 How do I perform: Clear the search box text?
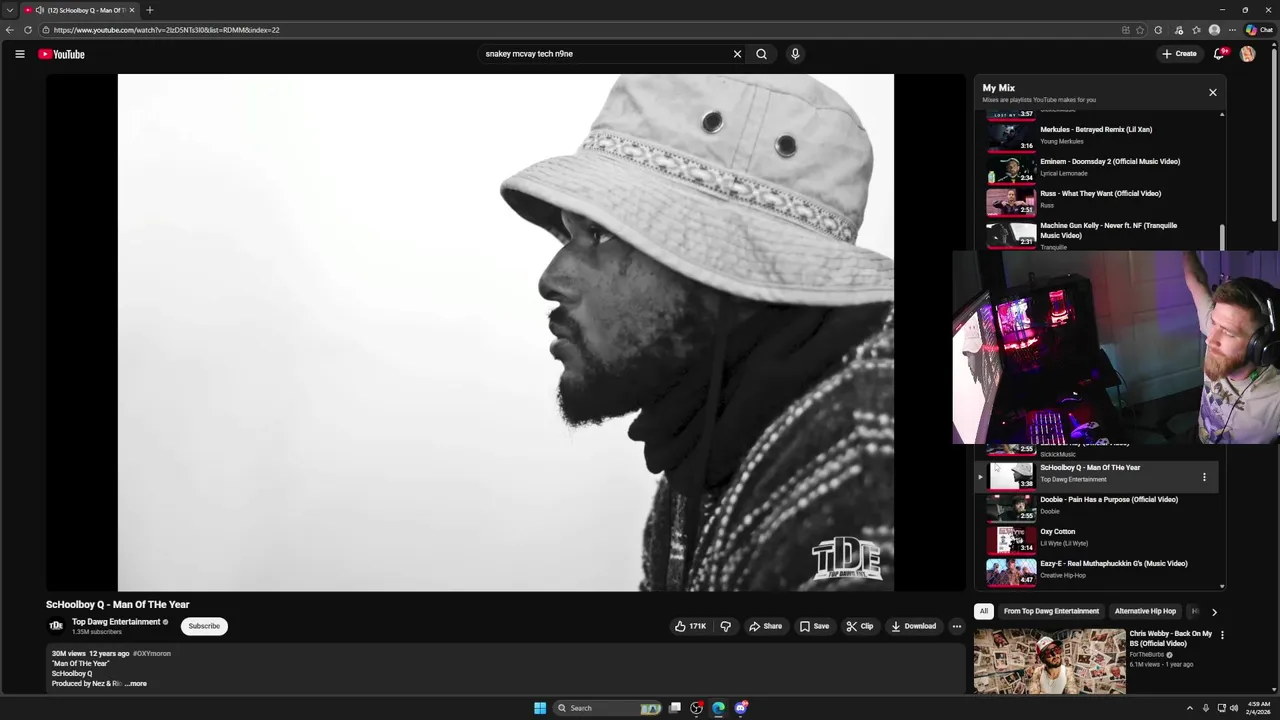(737, 54)
